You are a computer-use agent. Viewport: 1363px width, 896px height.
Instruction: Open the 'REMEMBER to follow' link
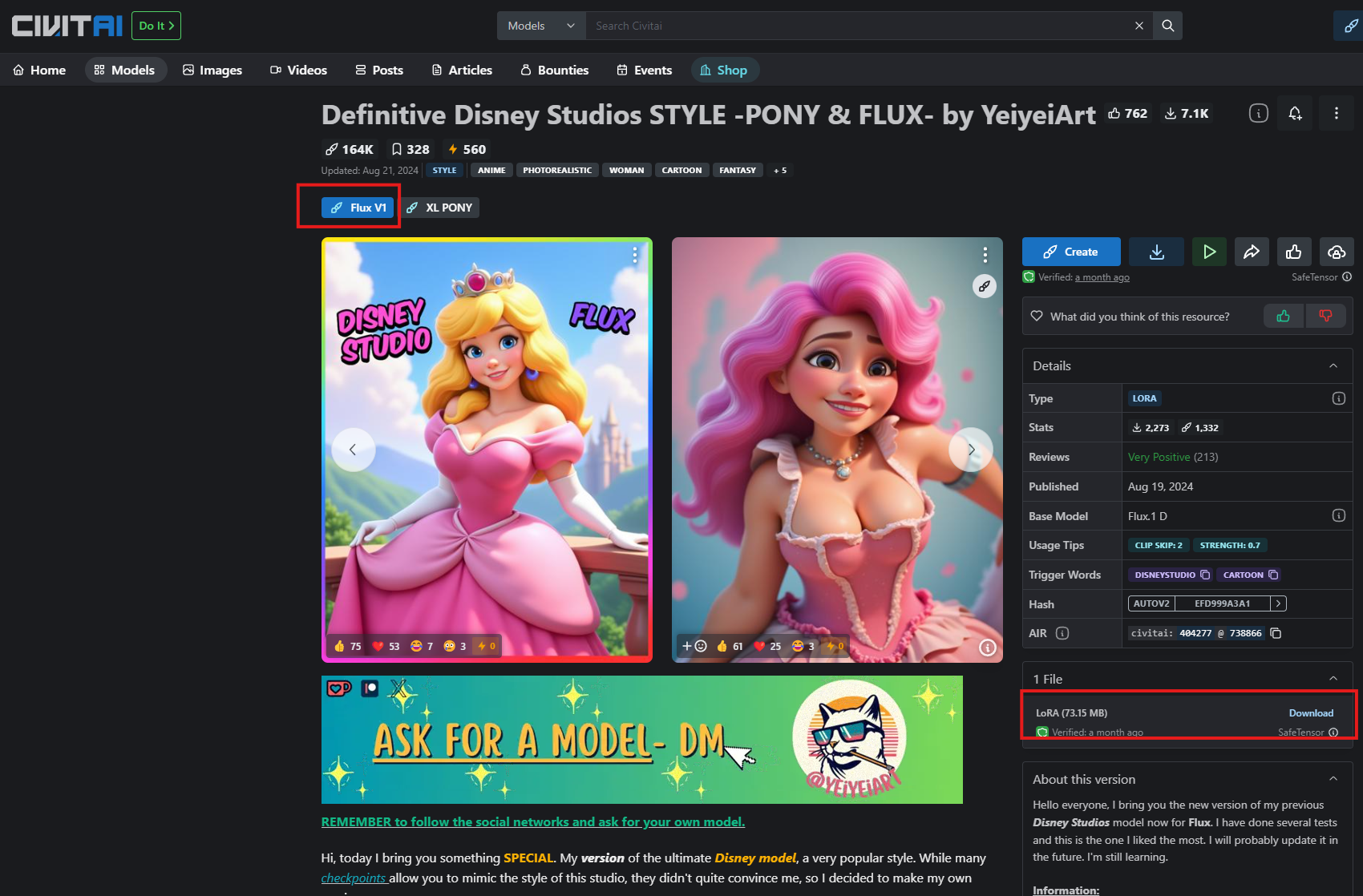[533, 821]
